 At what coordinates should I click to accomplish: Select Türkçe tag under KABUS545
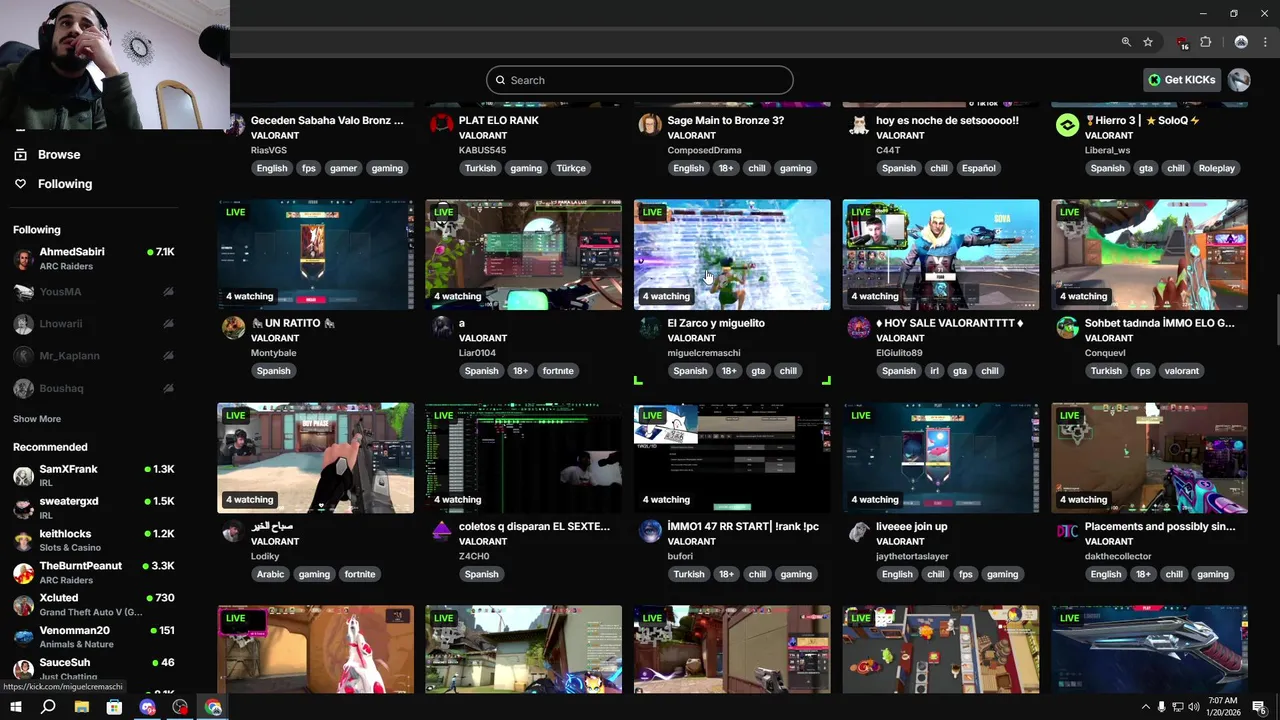(x=571, y=168)
